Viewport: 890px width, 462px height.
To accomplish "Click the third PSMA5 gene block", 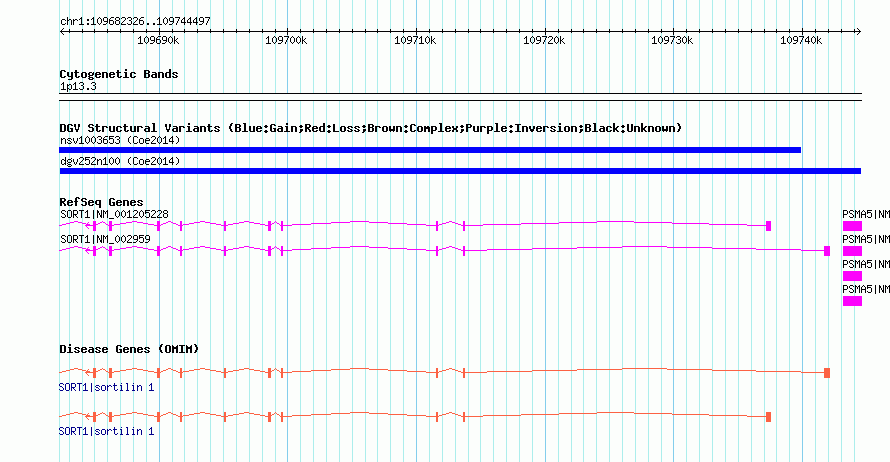I will [852, 276].
